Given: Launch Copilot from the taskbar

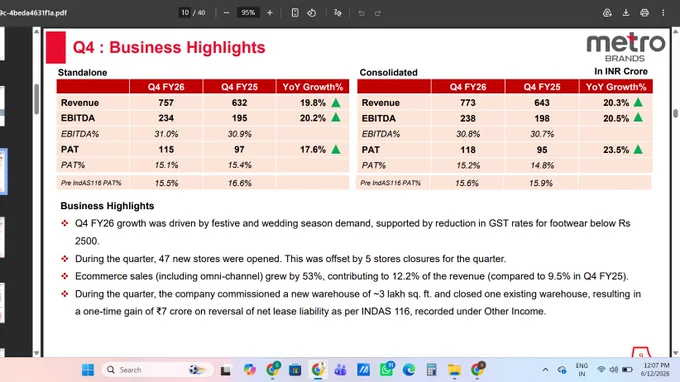Looking at the screenshot, I should (x=249, y=370).
